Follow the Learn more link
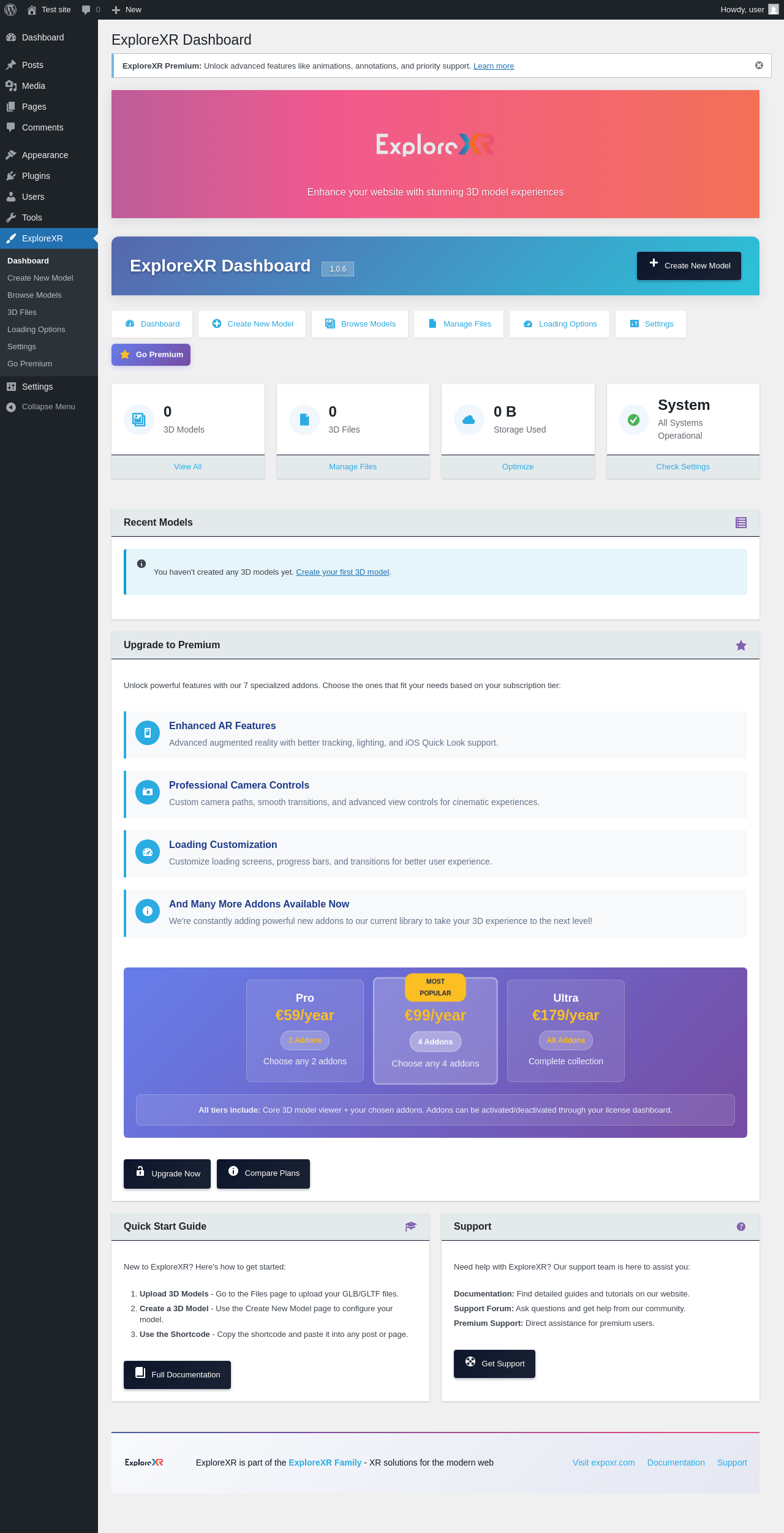The width and height of the screenshot is (784, 1533). click(494, 66)
